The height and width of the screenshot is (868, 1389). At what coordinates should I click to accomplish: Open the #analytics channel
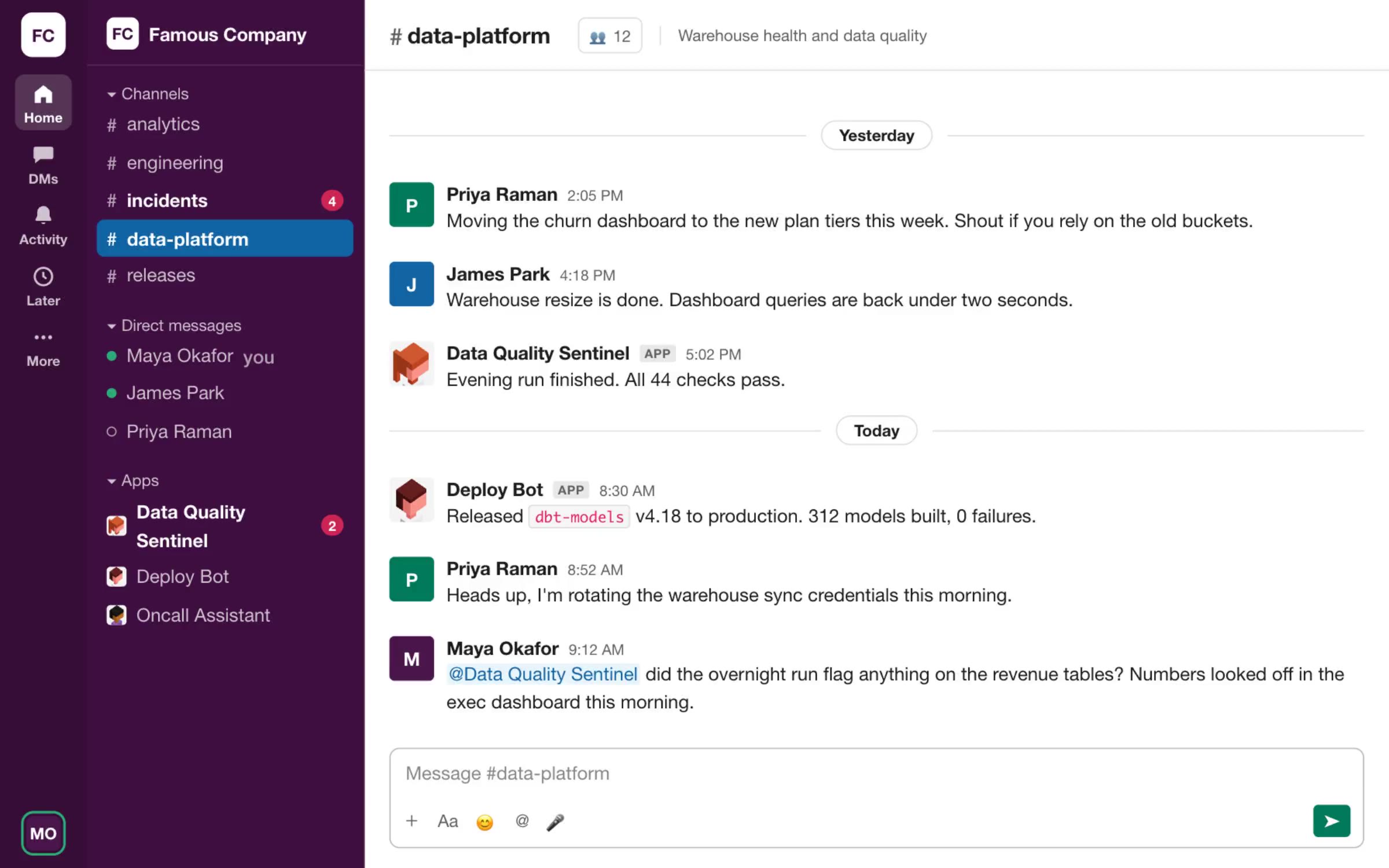pos(225,124)
